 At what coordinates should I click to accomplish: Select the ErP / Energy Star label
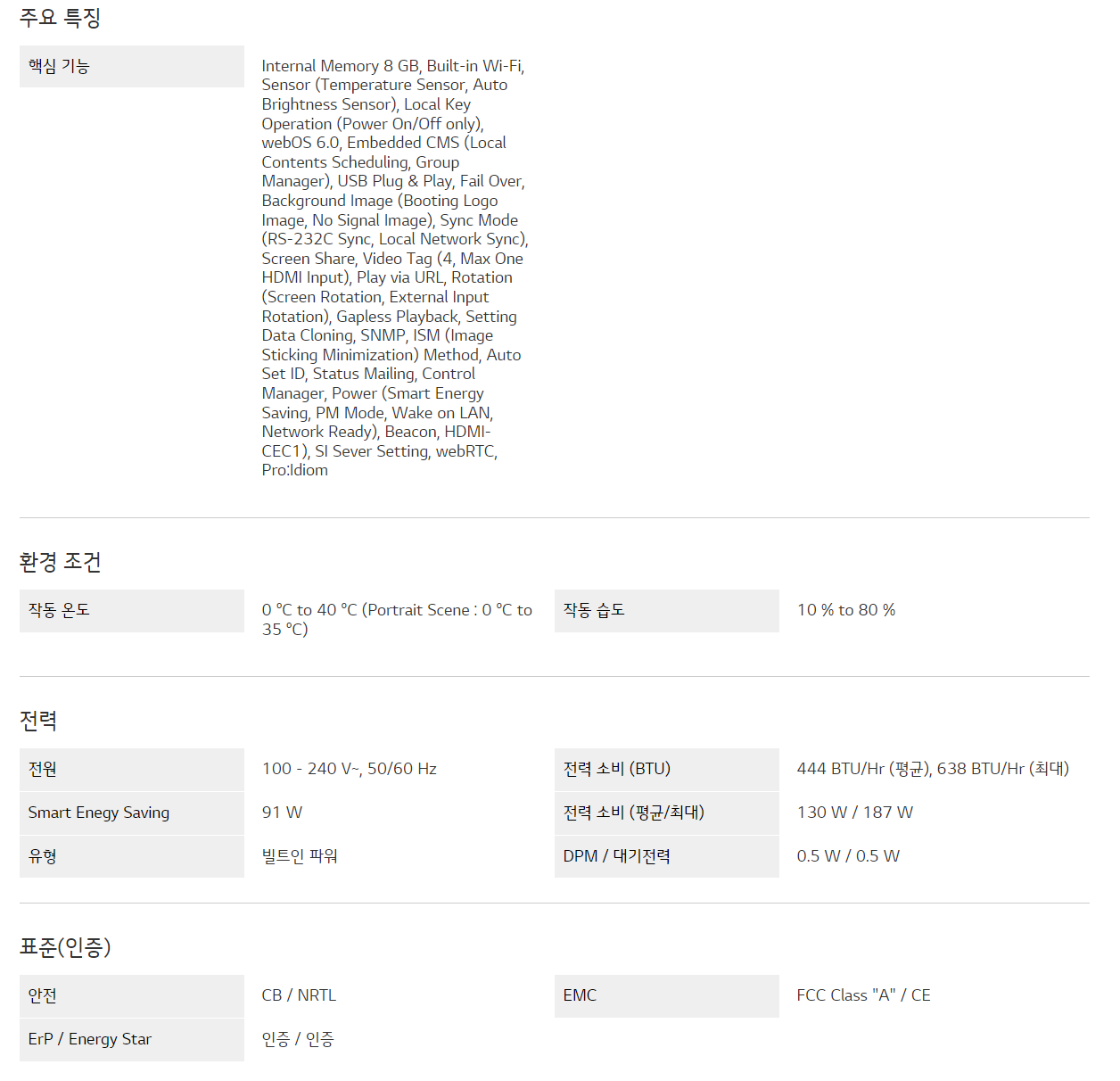pyautogui.click(x=90, y=1039)
